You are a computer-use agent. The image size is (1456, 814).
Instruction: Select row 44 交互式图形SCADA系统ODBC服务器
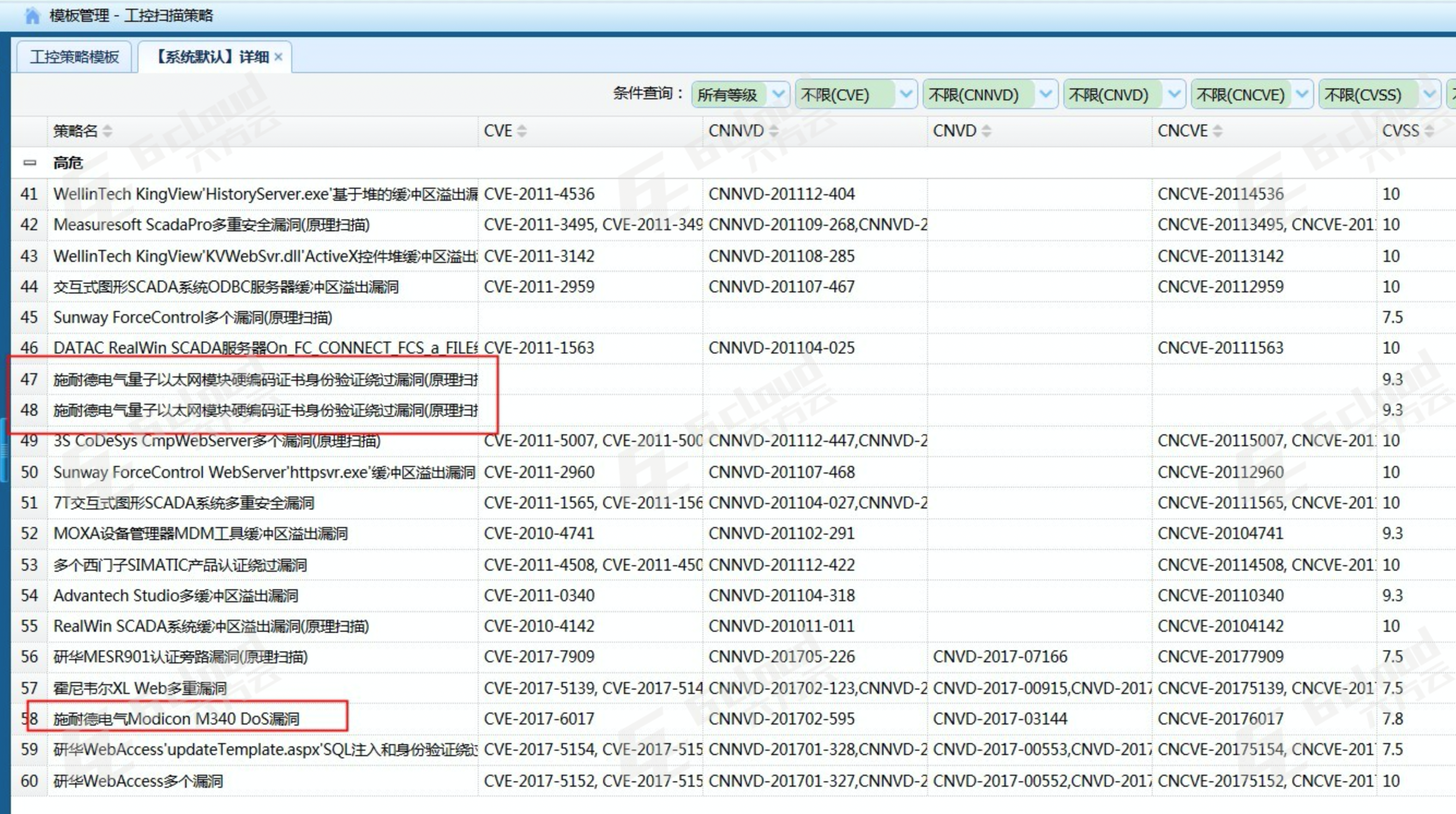(733, 287)
